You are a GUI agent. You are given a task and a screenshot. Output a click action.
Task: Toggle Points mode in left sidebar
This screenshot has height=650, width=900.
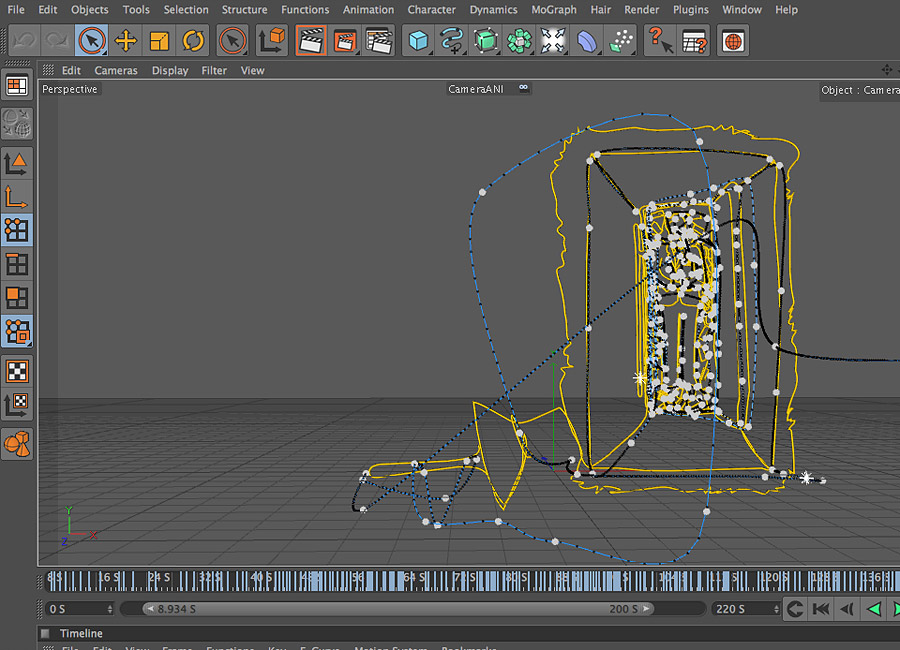(17, 230)
